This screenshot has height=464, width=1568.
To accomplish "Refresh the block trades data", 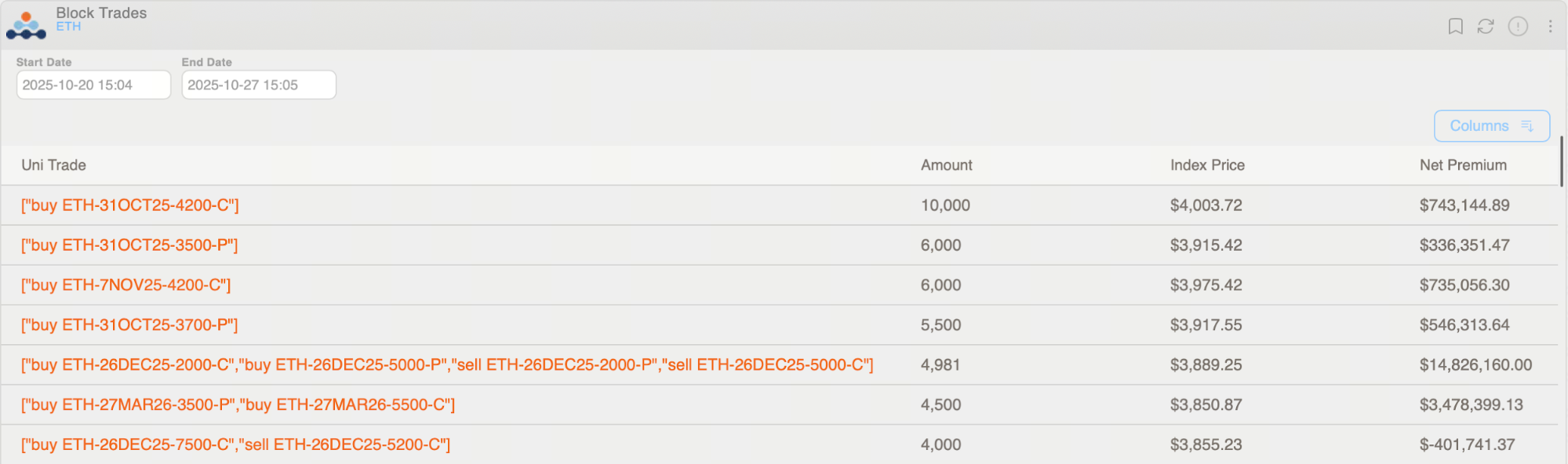I will 1486,27.
